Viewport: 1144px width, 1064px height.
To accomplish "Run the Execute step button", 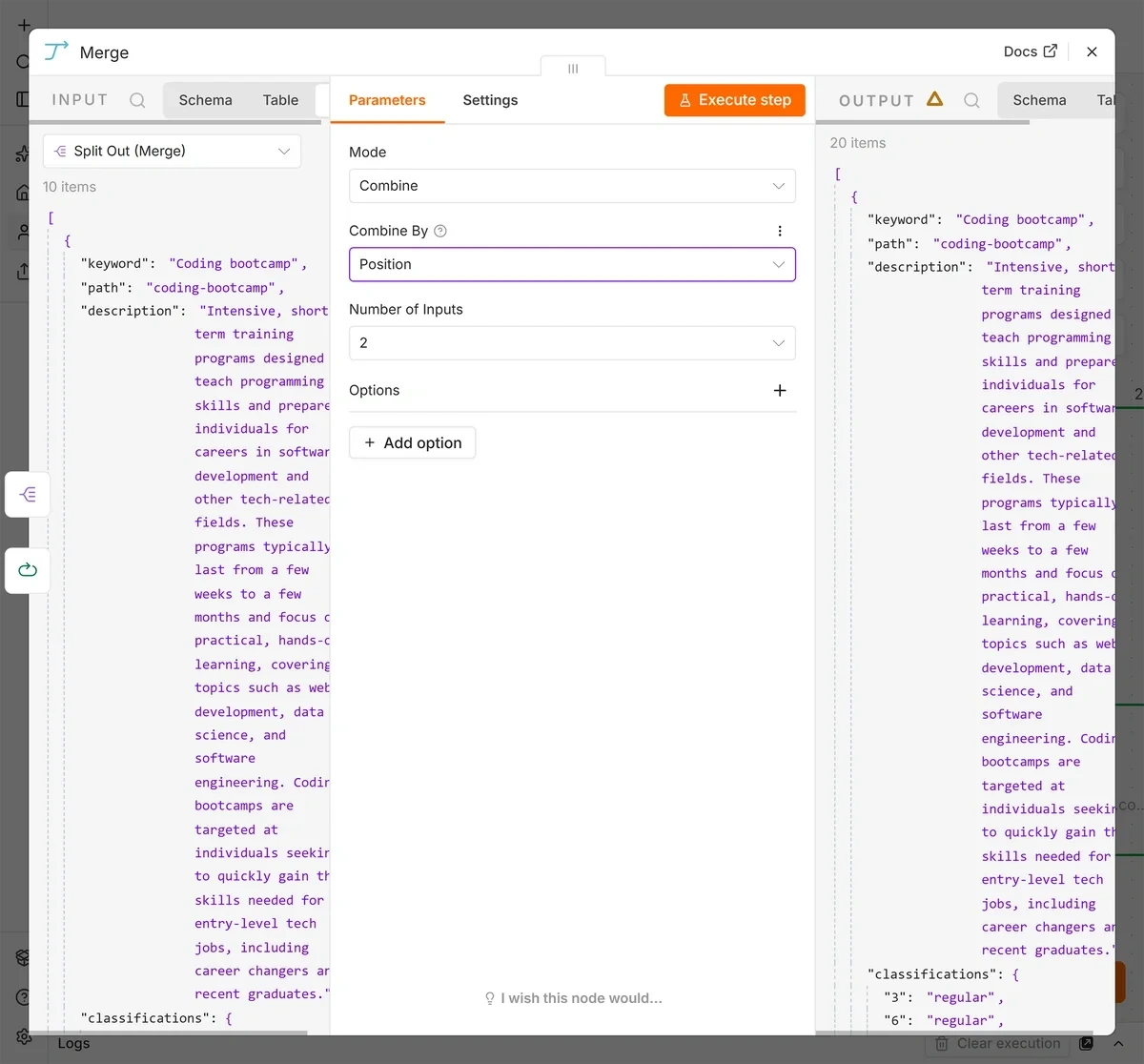I will coord(735,100).
